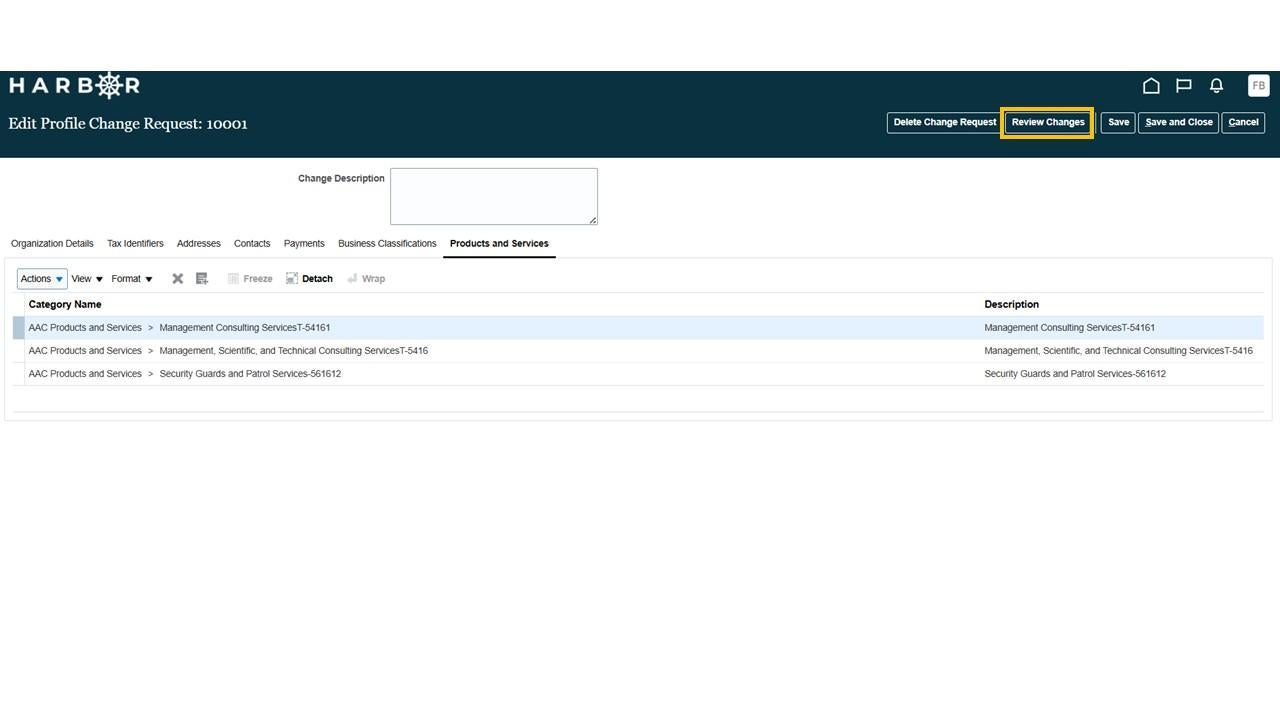Viewport: 1280px width, 720px height.
Task: Click the add row table icon
Action: tap(202, 279)
